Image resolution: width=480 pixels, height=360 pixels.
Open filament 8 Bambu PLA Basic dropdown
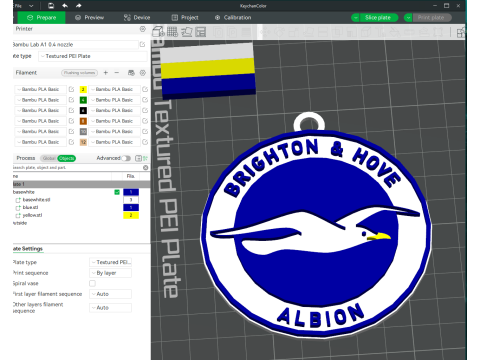114,121
